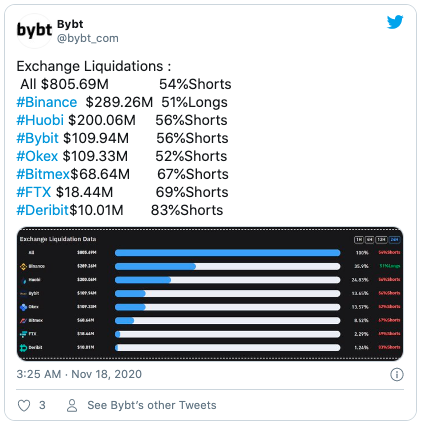Image resolution: width=421 pixels, height=424 pixels.
Task: Open the 3:25 AM Nov 18, 2020 timestamp
Action: coord(79,374)
